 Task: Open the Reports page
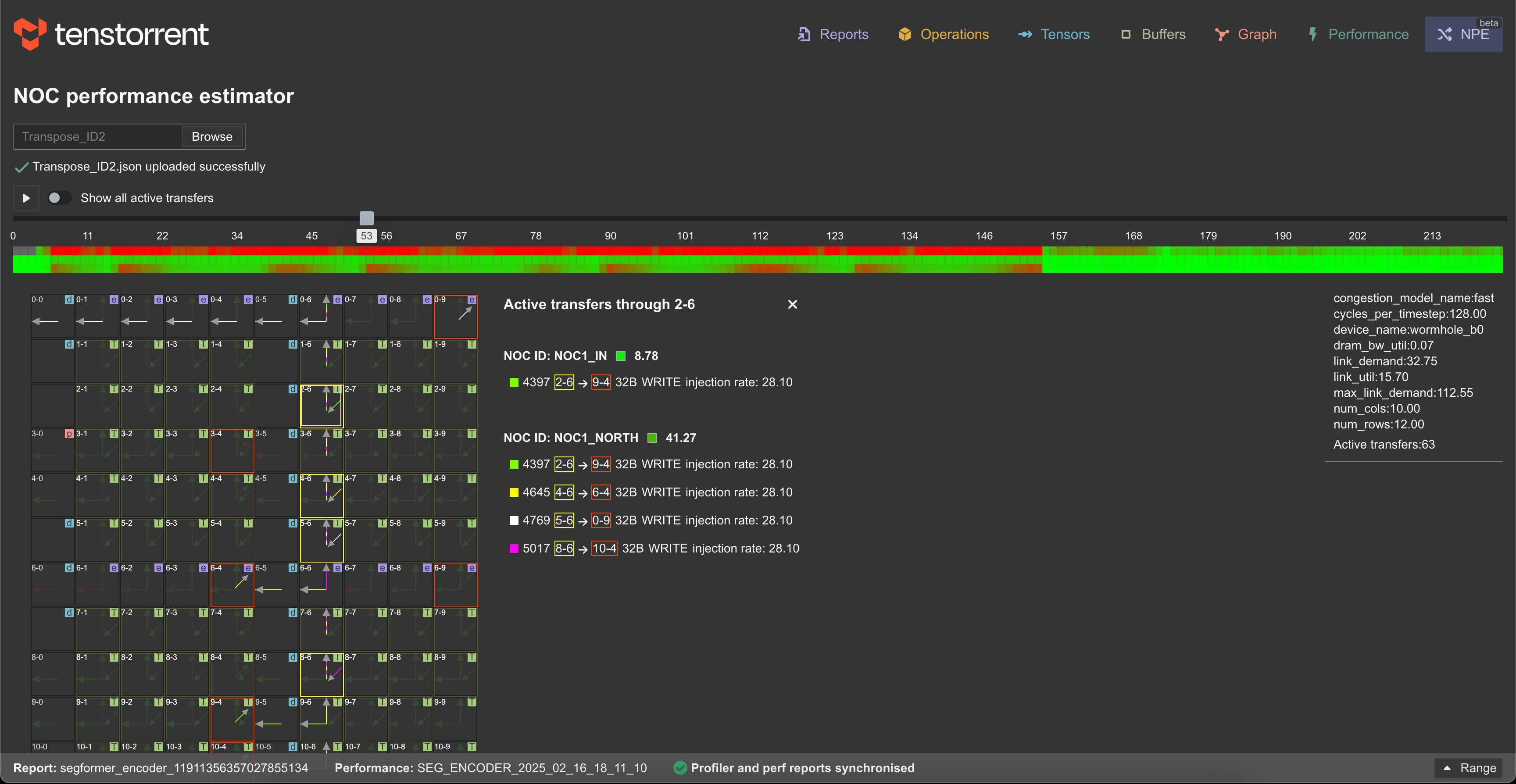tap(844, 34)
